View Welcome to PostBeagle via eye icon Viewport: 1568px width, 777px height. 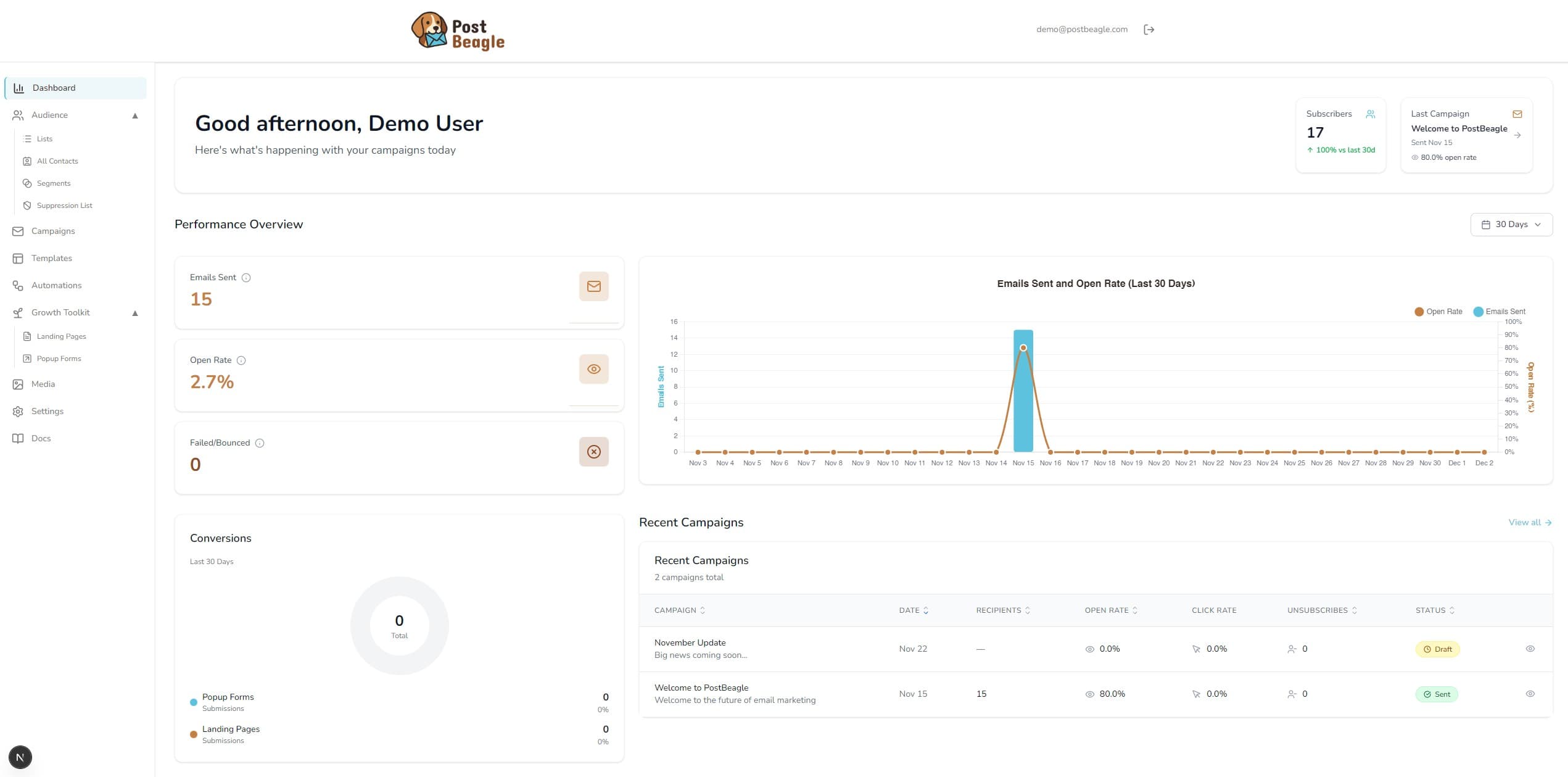pos(1530,694)
